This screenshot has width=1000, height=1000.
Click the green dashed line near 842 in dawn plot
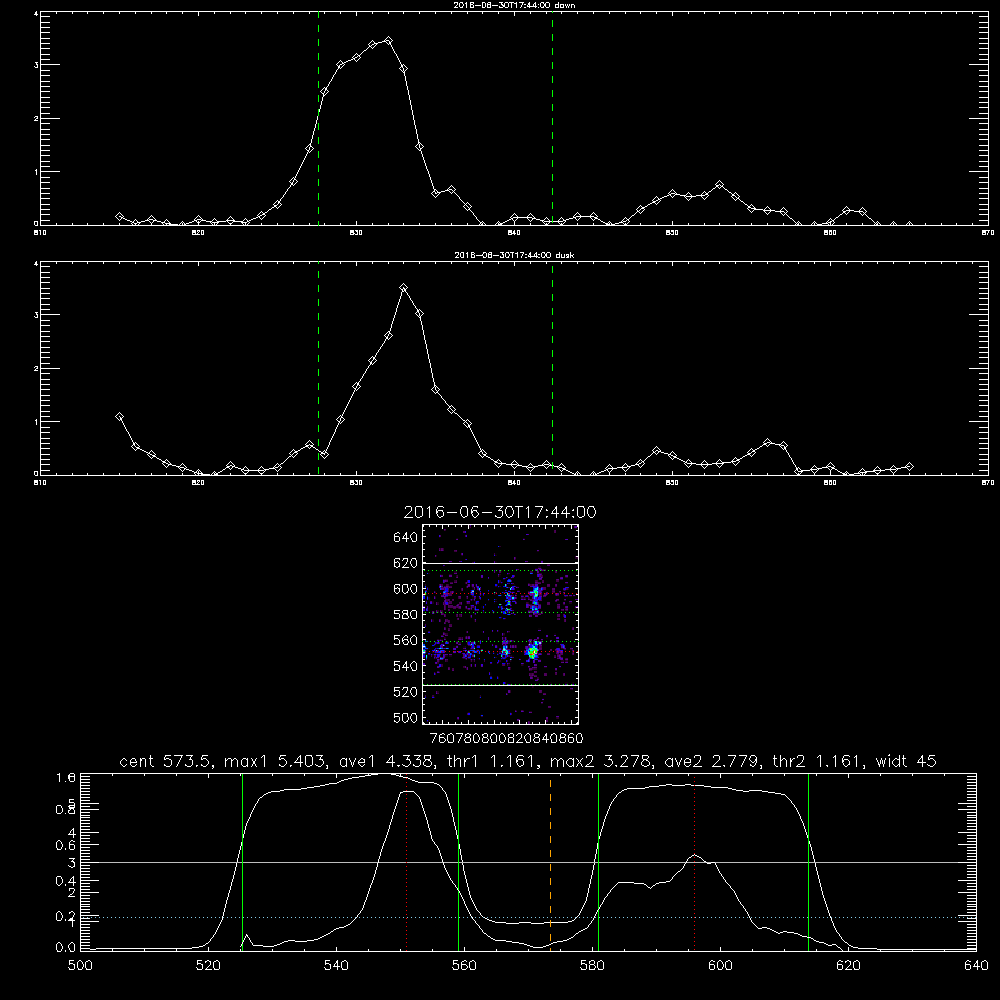[x=552, y=121]
